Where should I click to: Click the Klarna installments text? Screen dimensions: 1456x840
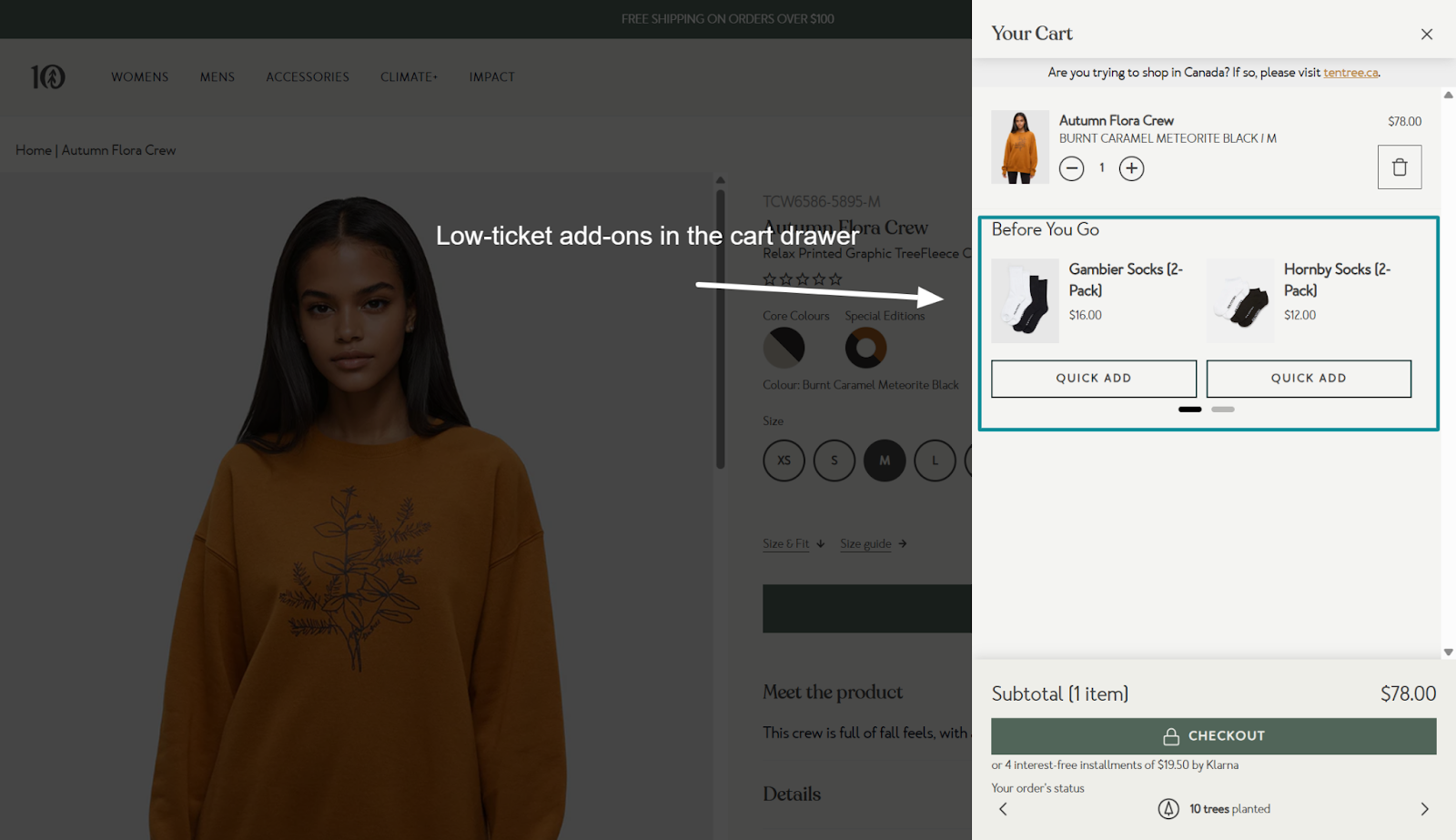[x=1115, y=765]
